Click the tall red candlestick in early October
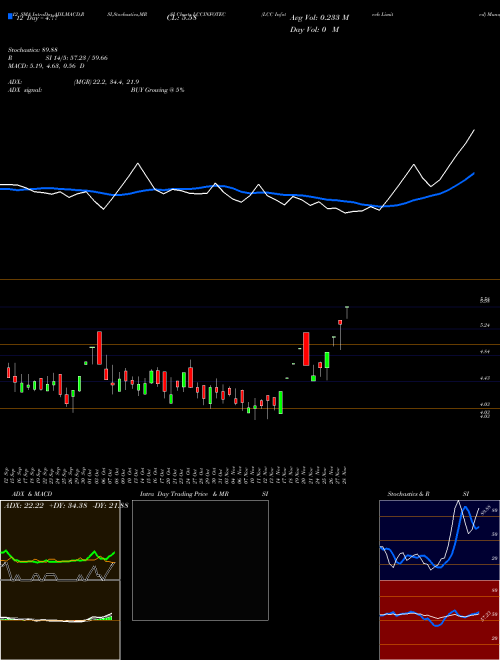 pos(99,348)
